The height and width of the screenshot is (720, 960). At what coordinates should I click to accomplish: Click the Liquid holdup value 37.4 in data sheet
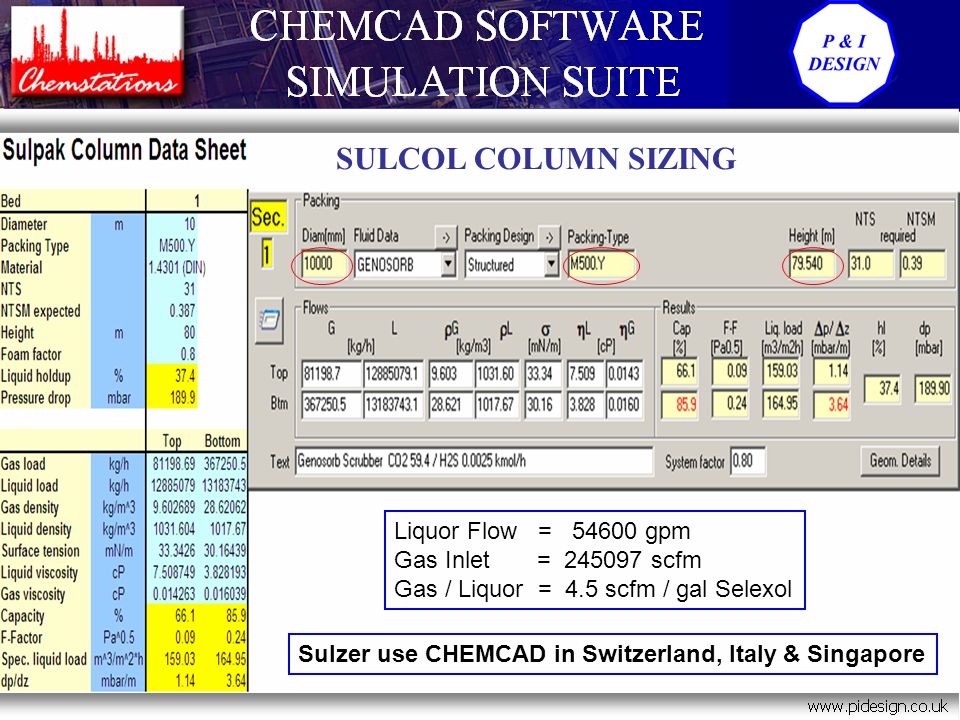[185, 376]
